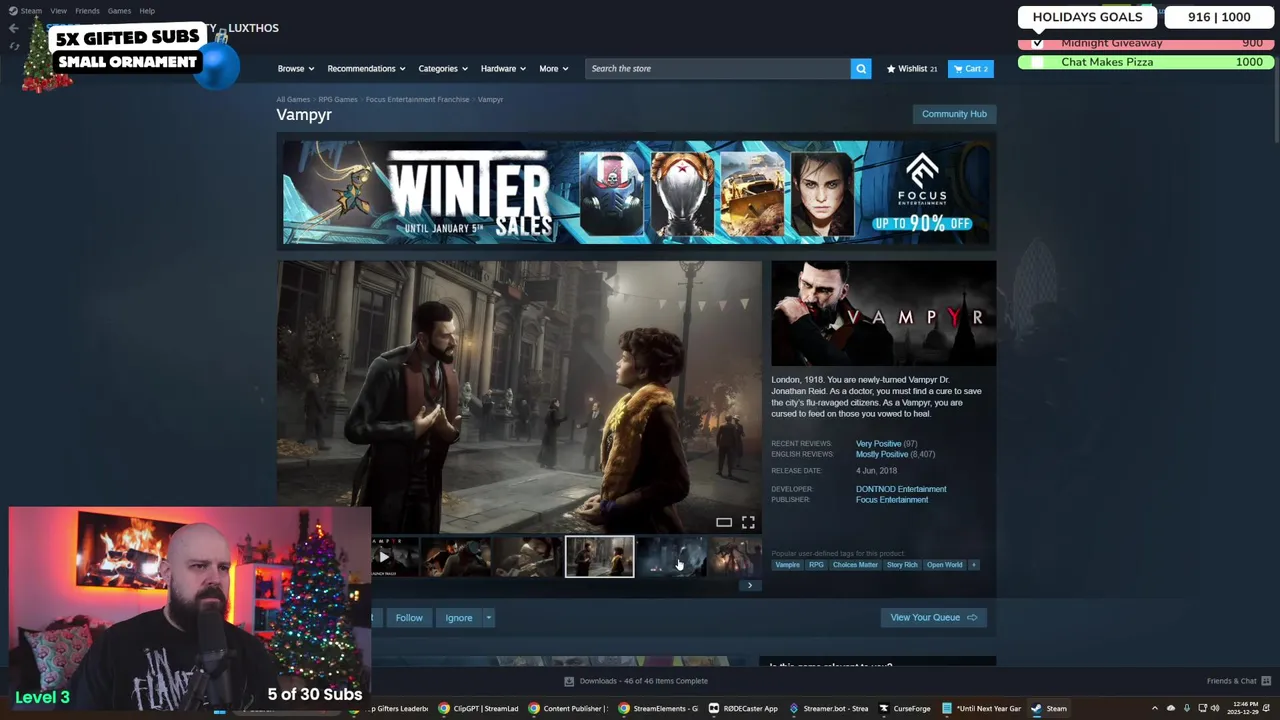This screenshot has height=720, width=1280.
Task: Click the microphone icon in system tray
Action: pyautogui.click(x=1187, y=708)
